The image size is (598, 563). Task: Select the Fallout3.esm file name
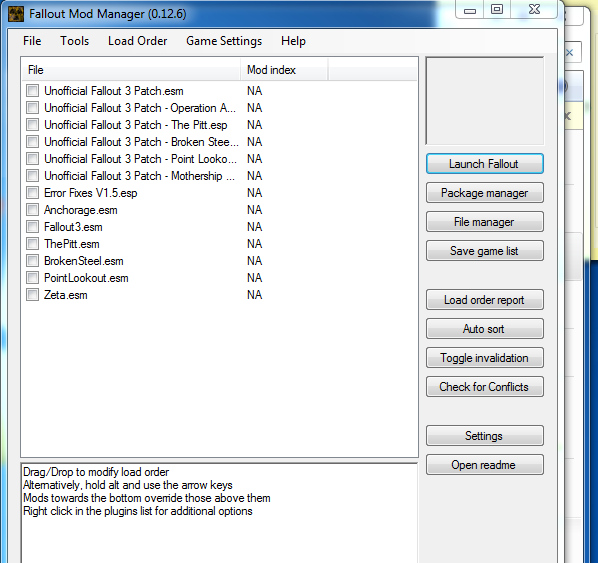(x=73, y=227)
